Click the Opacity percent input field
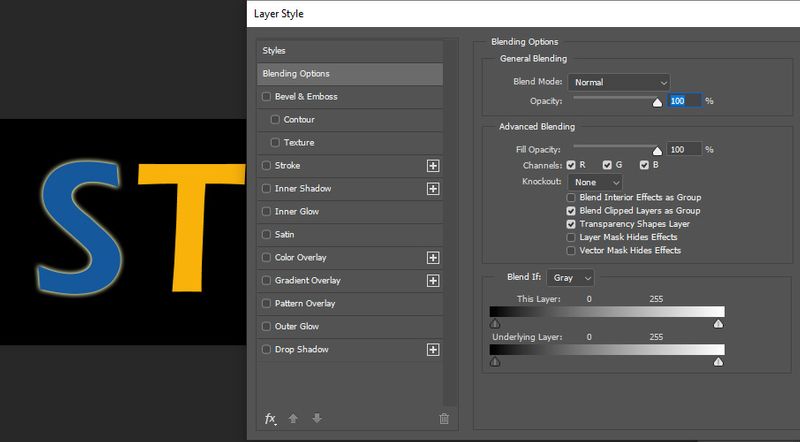The image size is (800, 442). click(684, 101)
